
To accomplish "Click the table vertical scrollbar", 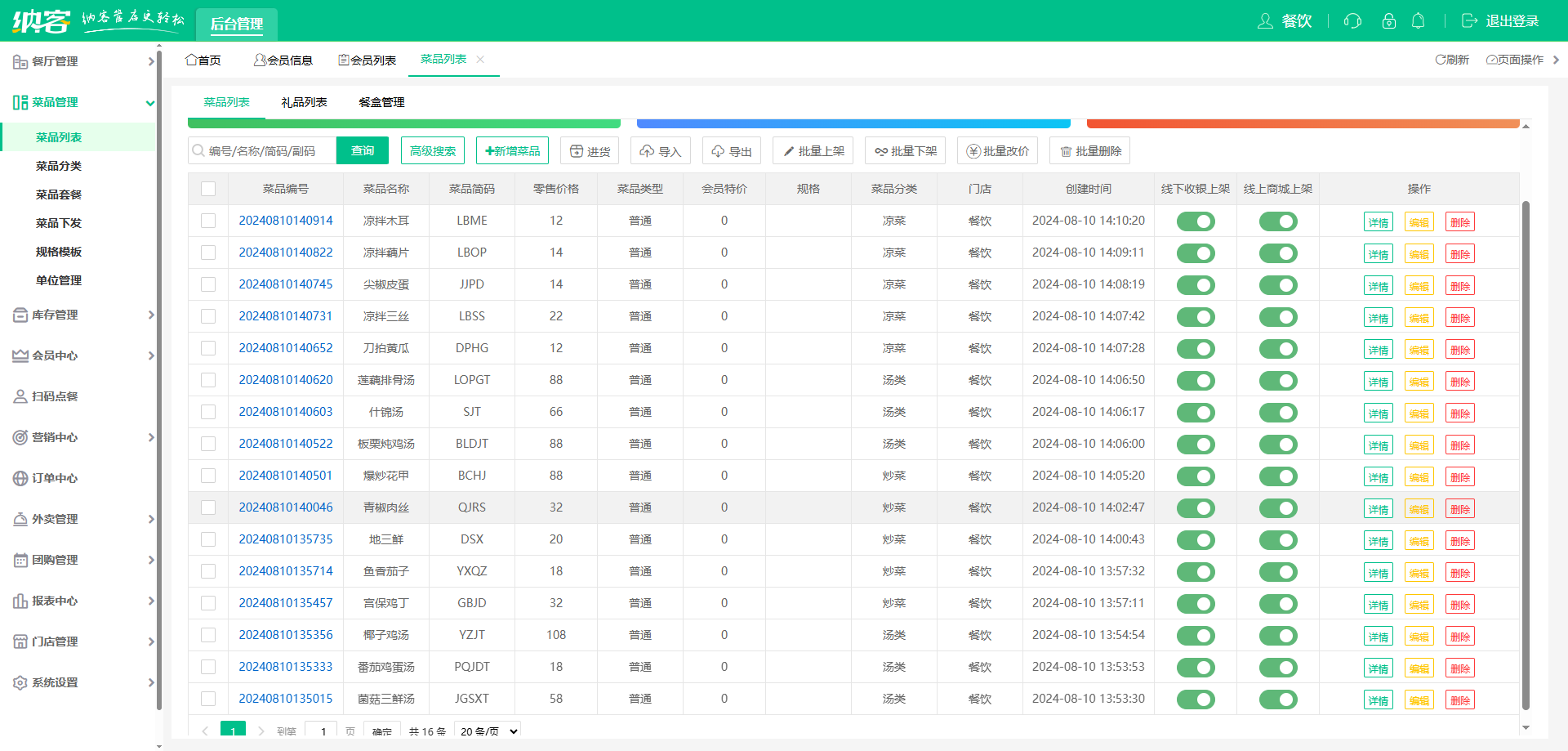I will 1526,454.
